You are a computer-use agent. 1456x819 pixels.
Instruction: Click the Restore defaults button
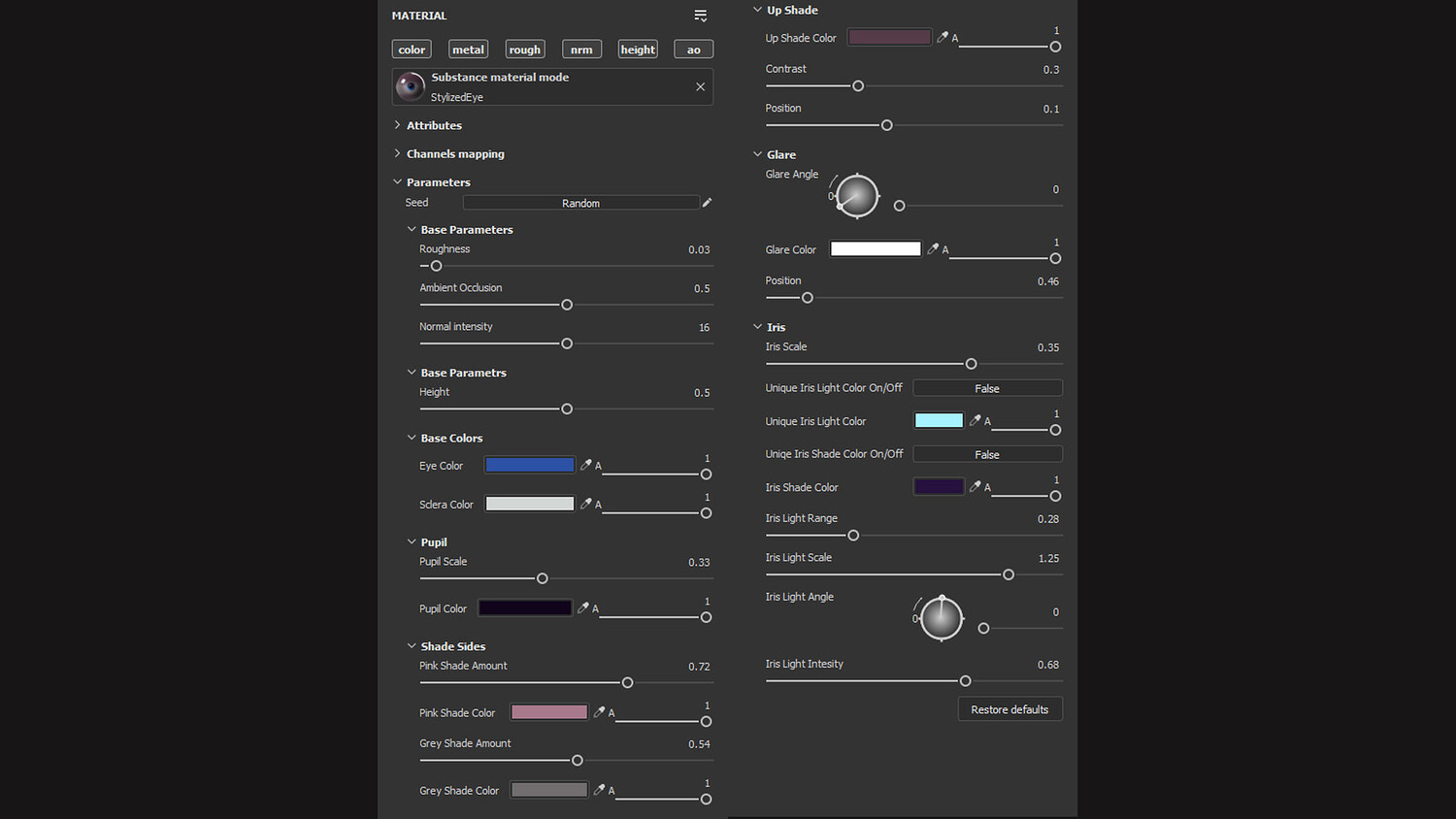tap(1009, 709)
